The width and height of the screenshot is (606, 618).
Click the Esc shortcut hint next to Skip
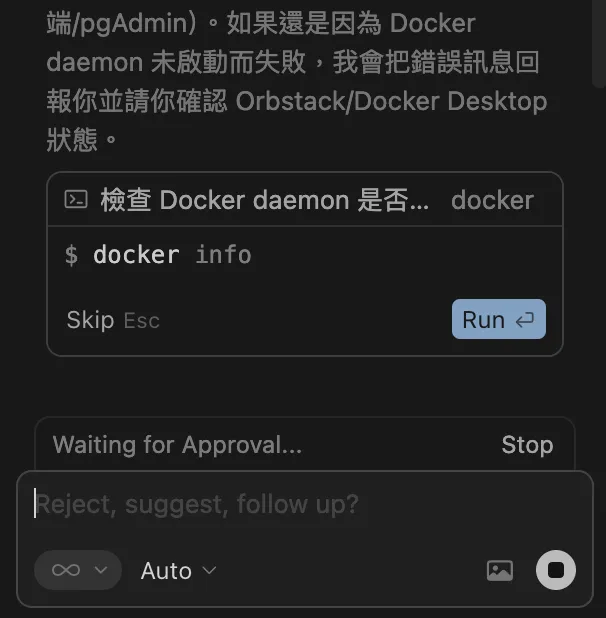(x=141, y=321)
